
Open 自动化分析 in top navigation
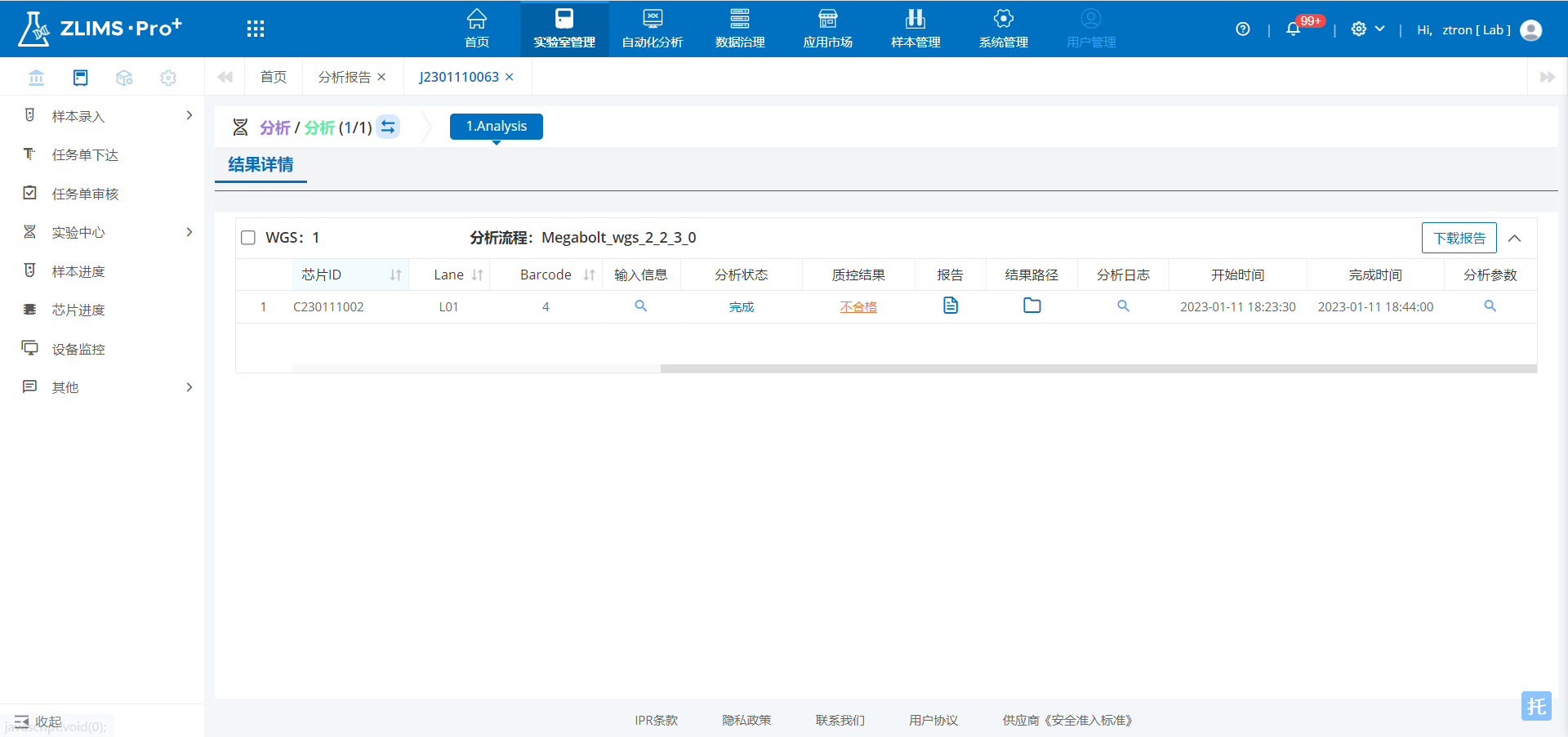tap(652, 29)
